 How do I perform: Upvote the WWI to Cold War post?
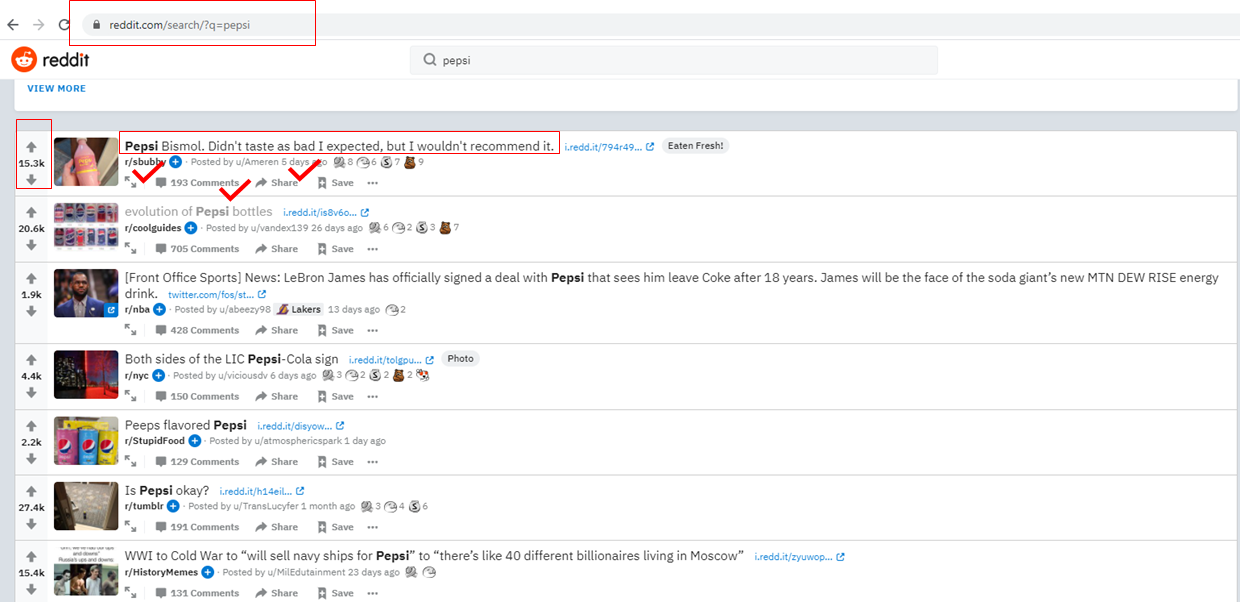(x=31, y=556)
